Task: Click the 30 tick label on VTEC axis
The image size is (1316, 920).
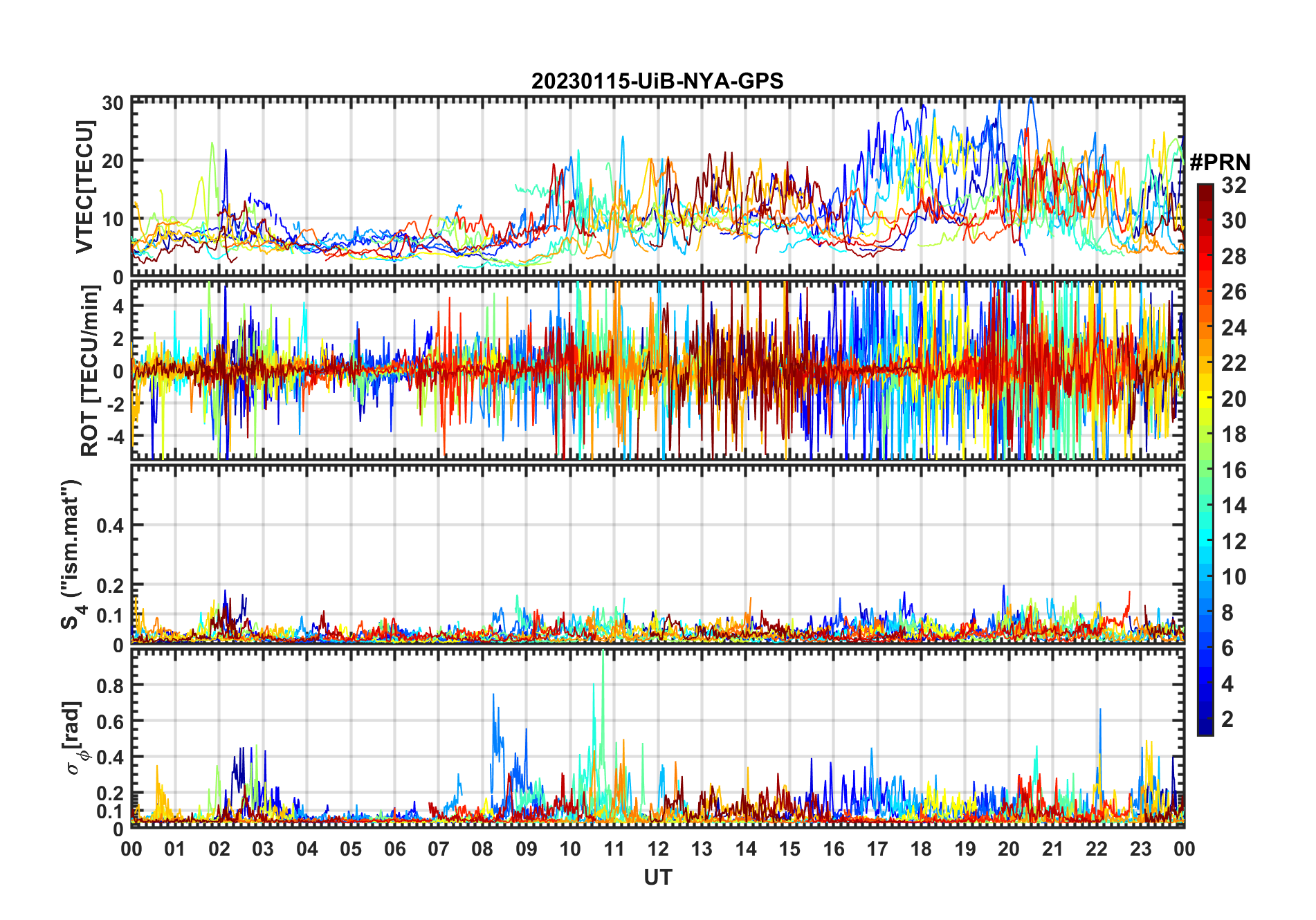Action: click(x=113, y=104)
